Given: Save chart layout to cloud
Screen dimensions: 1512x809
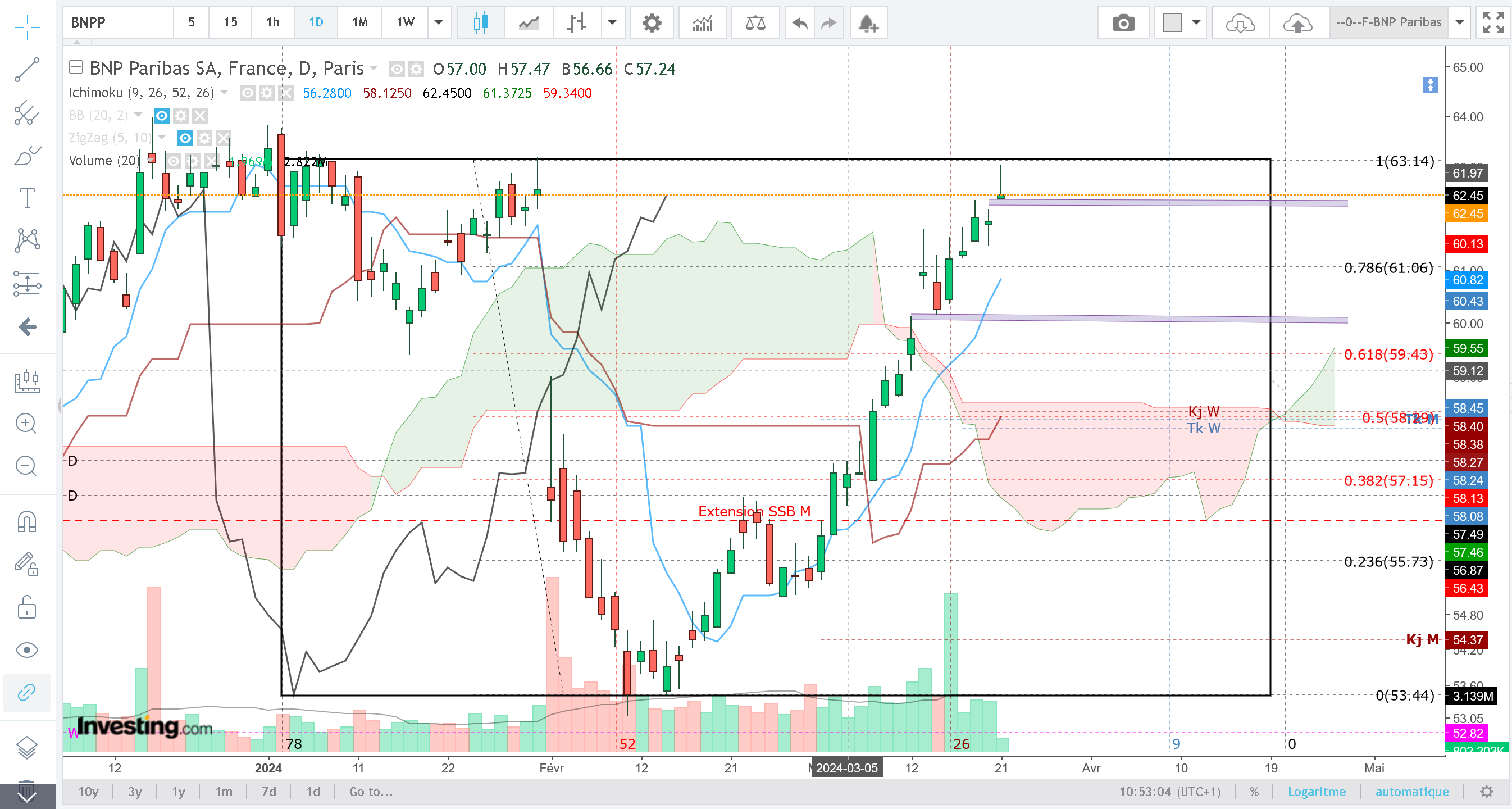Looking at the screenshot, I should pyautogui.click(x=1298, y=23).
